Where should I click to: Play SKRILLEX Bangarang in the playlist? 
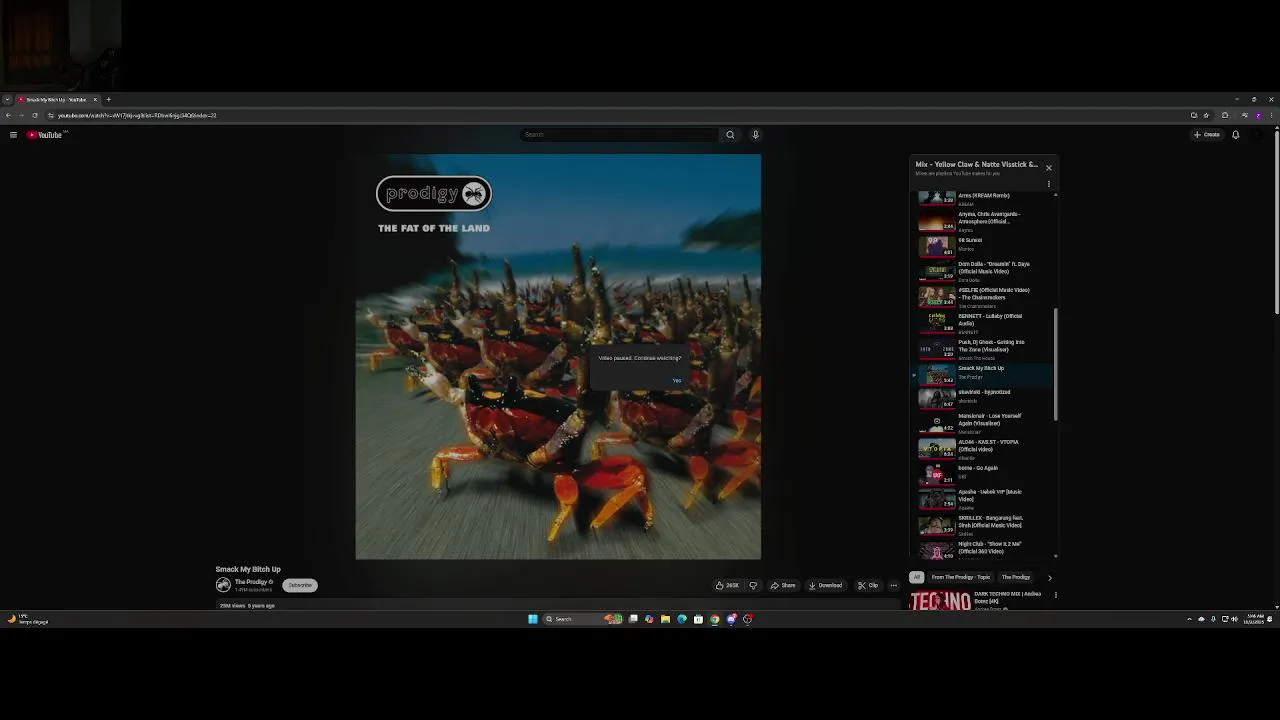pos(985,525)
